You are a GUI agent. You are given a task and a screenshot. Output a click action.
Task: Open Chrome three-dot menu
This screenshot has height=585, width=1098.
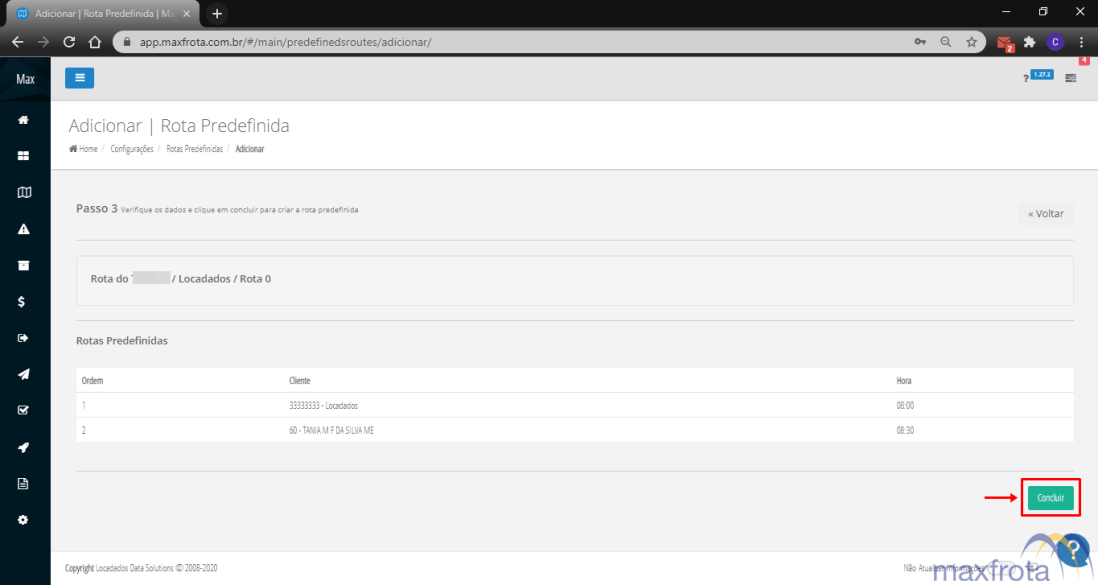1081,42
